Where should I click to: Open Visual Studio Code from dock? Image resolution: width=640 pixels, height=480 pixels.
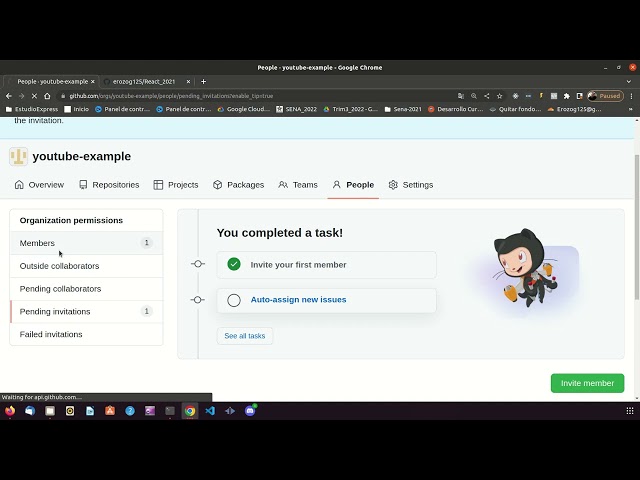210,411
